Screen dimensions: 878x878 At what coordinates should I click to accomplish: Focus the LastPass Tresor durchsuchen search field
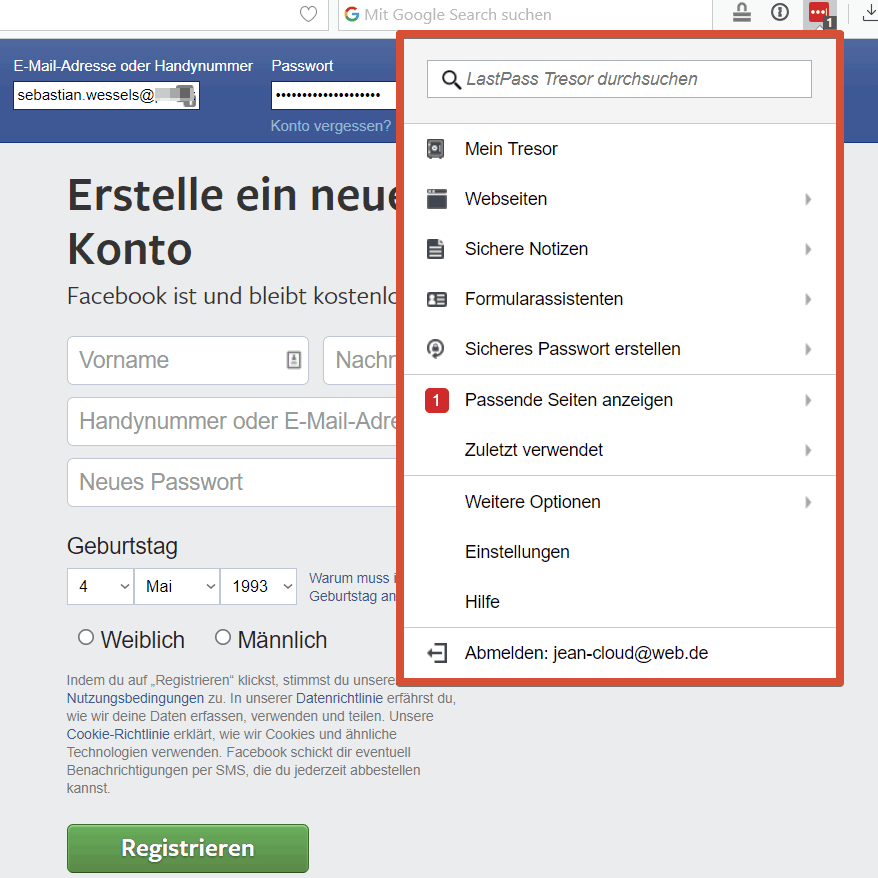pos(619,79)
